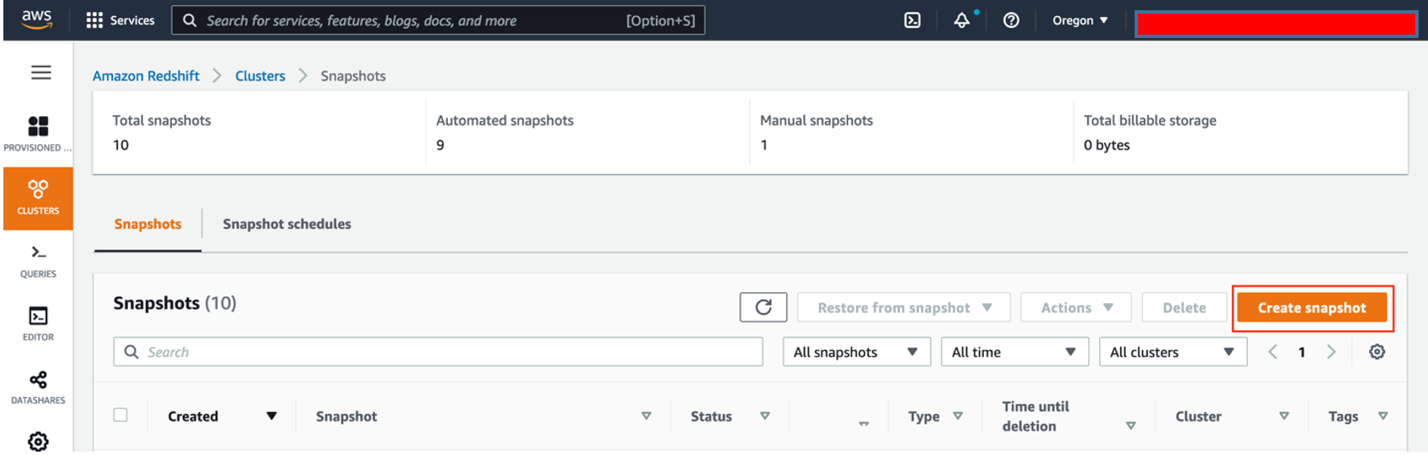Open the notifications bell
This screenshot has height=455, width=1428.
point(962,20)
